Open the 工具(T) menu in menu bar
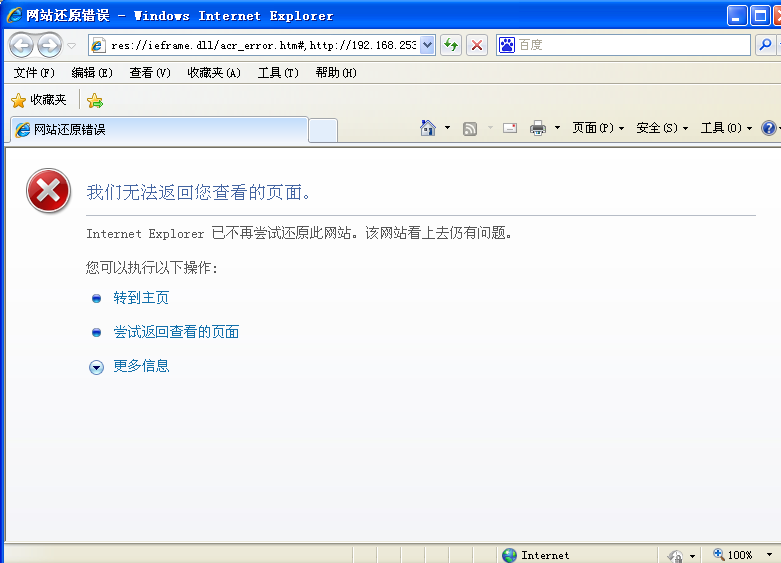Screen dimensions: 781x563 click(277, 73)
